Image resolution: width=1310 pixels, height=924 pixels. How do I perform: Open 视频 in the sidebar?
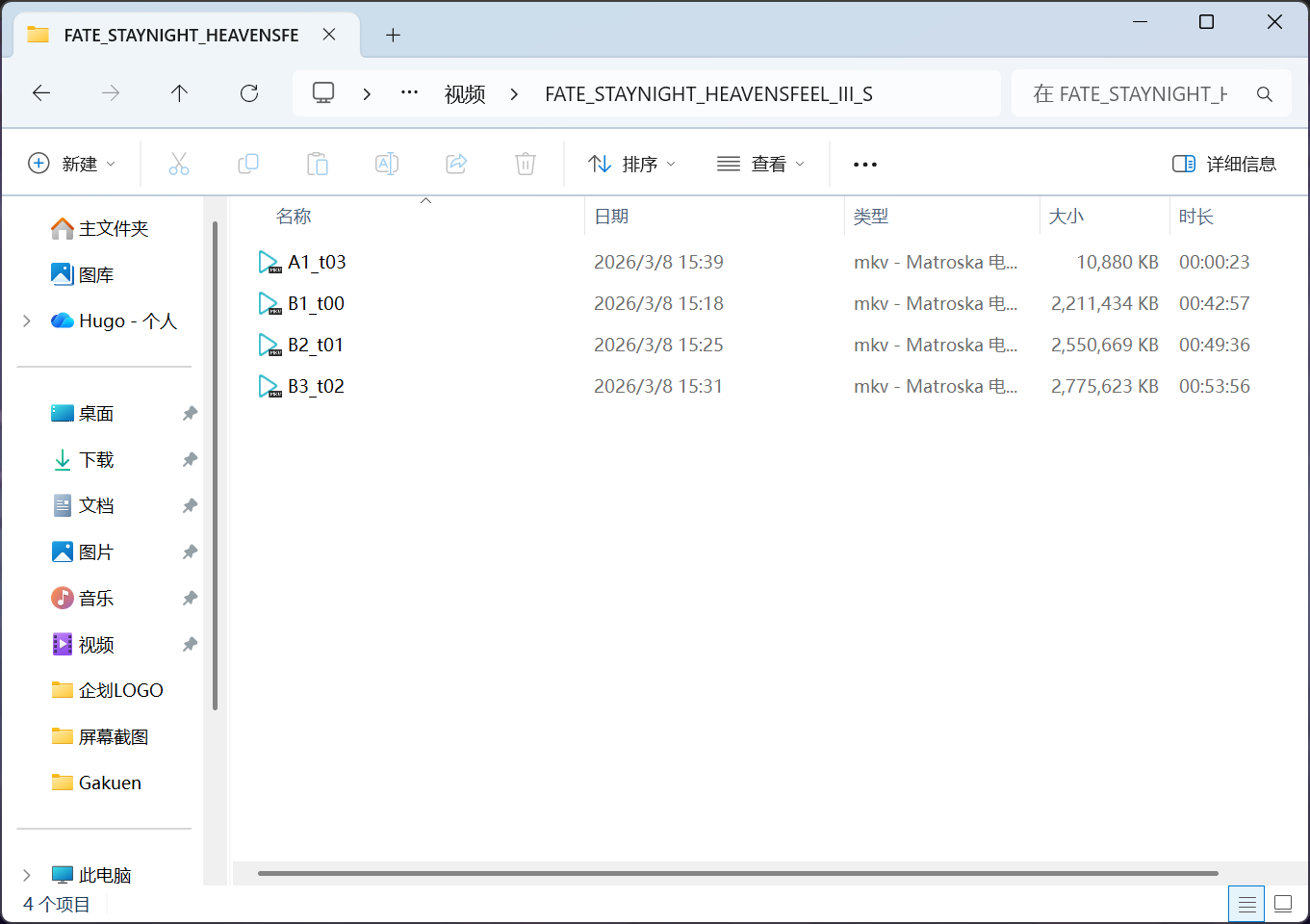83,644
